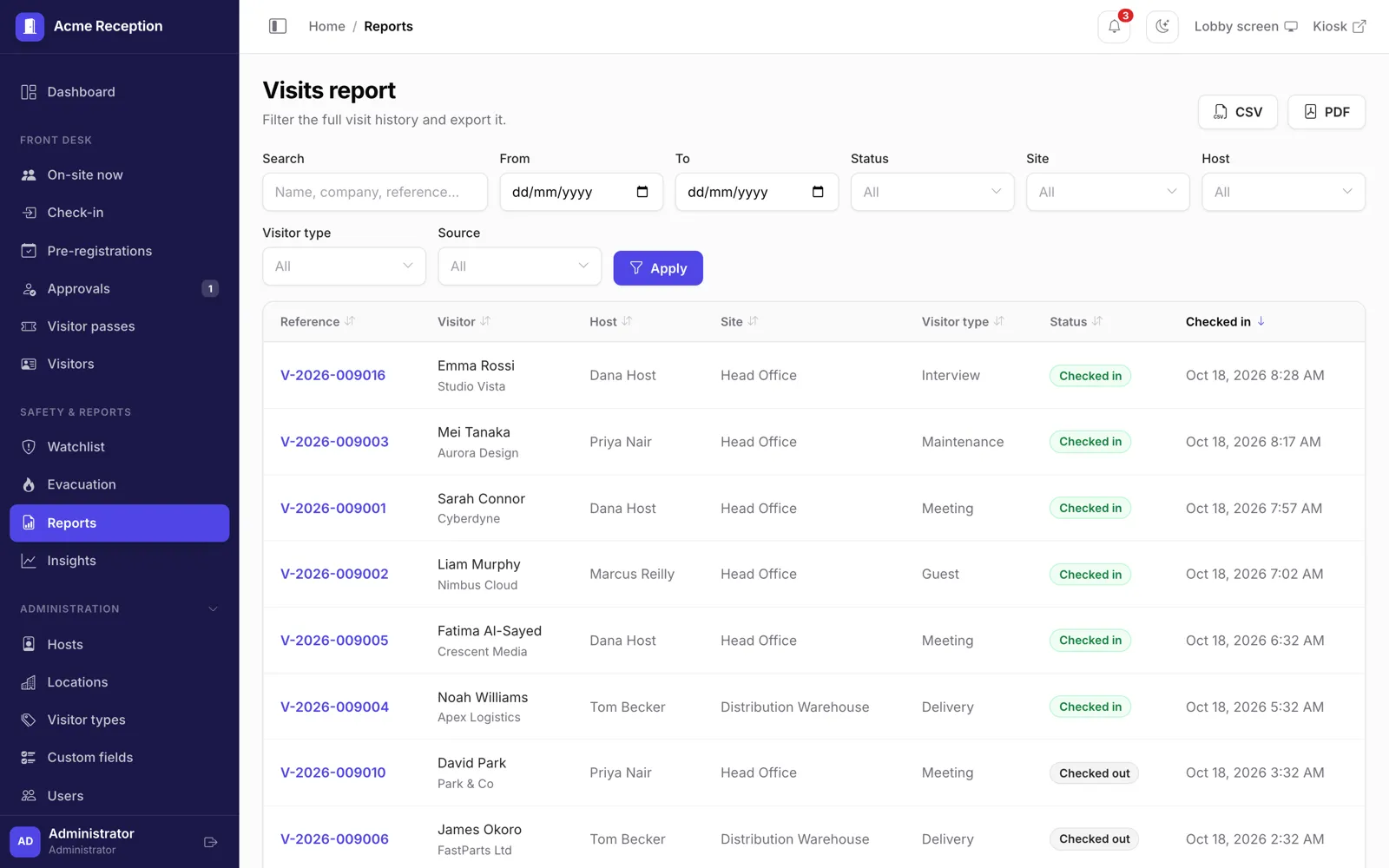Toggle Checked in column sort arrow
1389x868 pixels.
[1261, 321]
